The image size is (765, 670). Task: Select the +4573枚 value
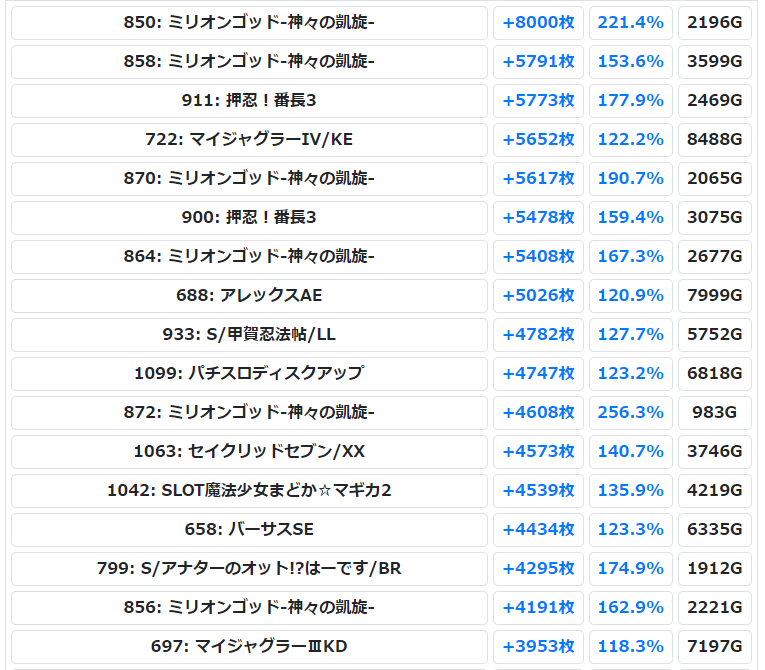(x=538, y=452)
